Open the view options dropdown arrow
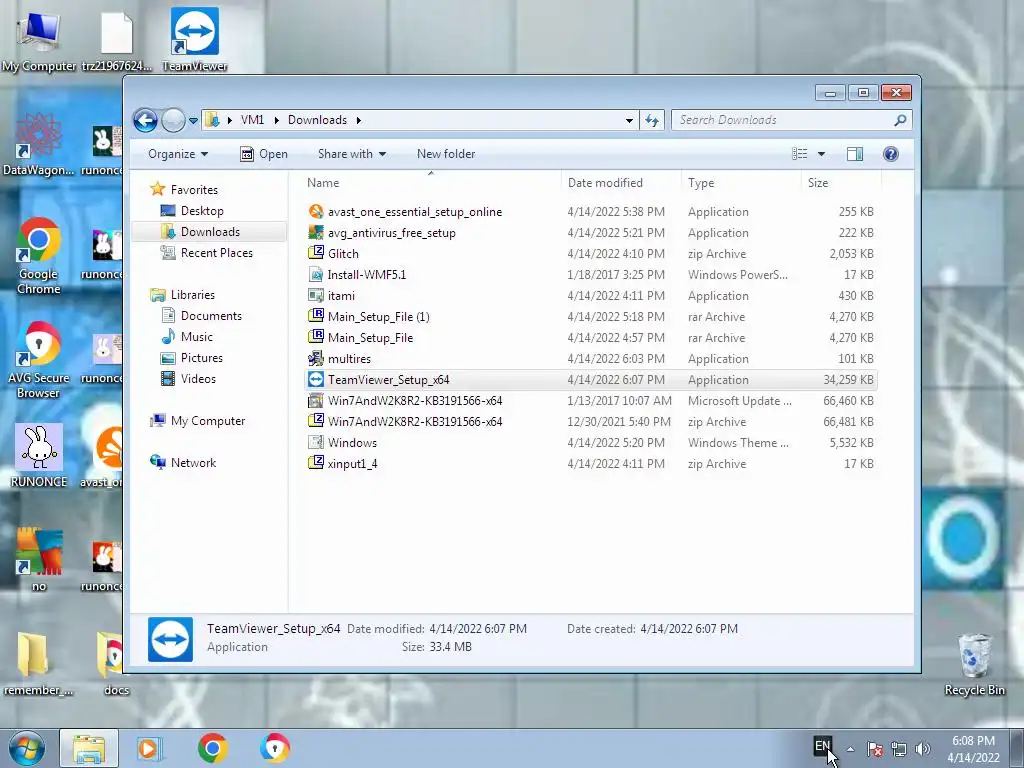 (x=822, y=154)
